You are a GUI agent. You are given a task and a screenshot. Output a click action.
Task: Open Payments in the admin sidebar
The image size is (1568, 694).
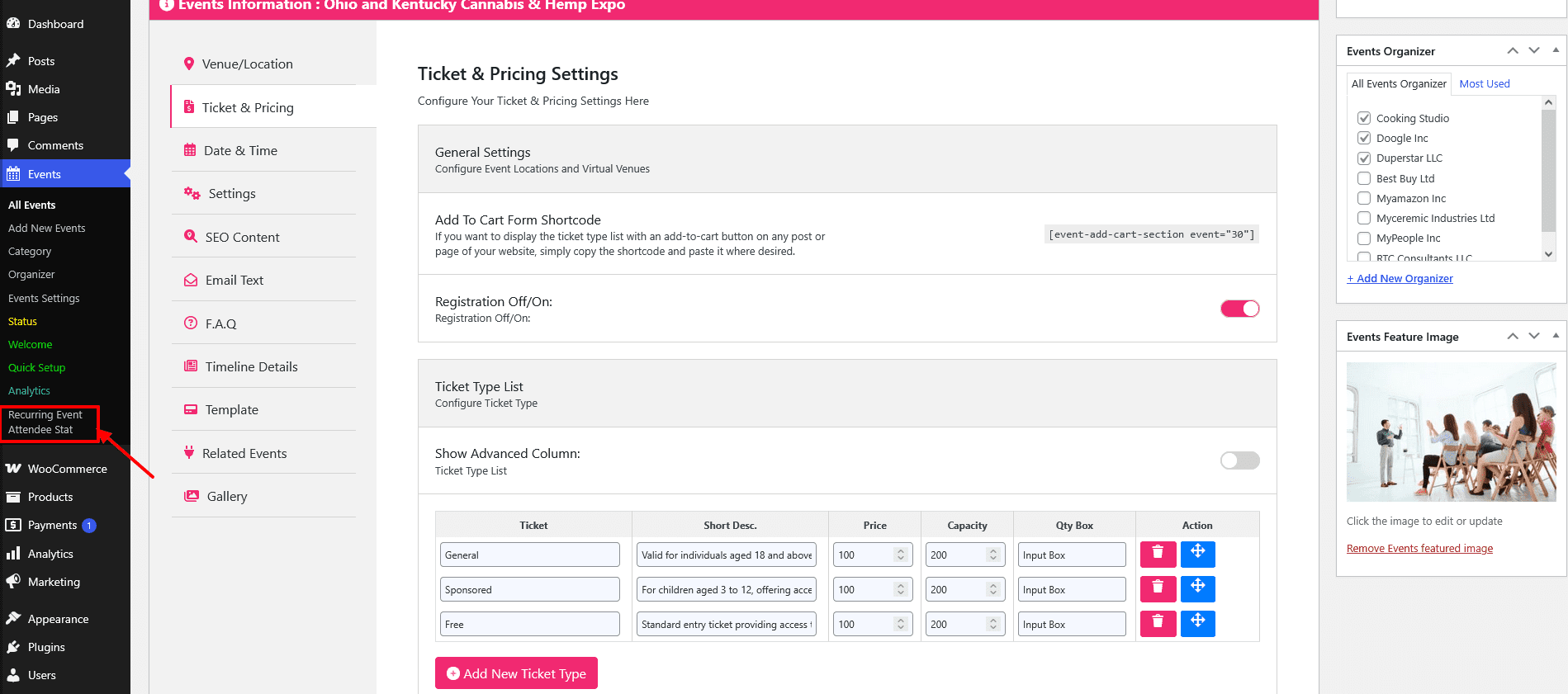[x=52, y=525]
